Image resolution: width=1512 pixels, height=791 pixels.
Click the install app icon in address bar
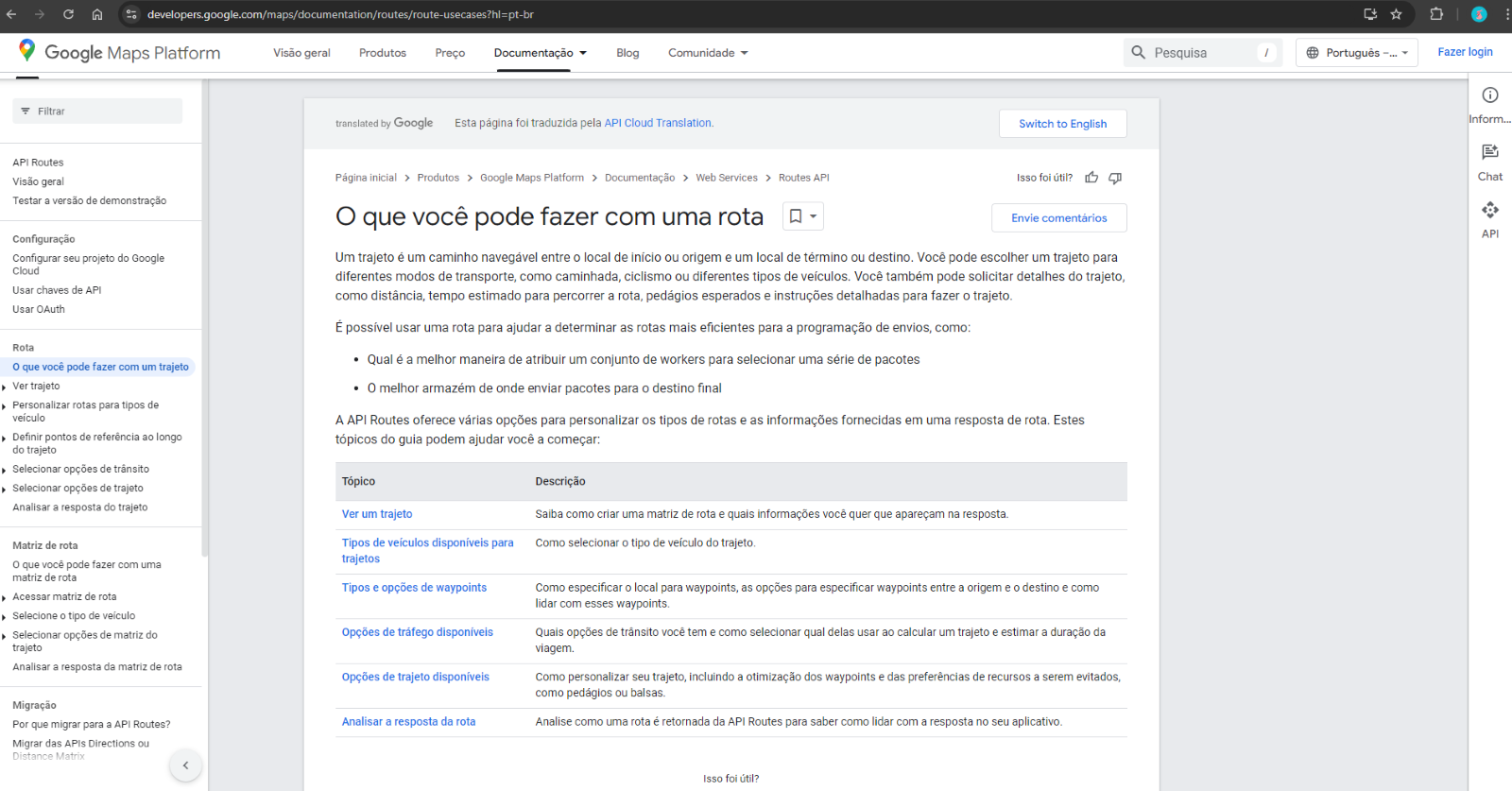click(x=1370, y=14)
